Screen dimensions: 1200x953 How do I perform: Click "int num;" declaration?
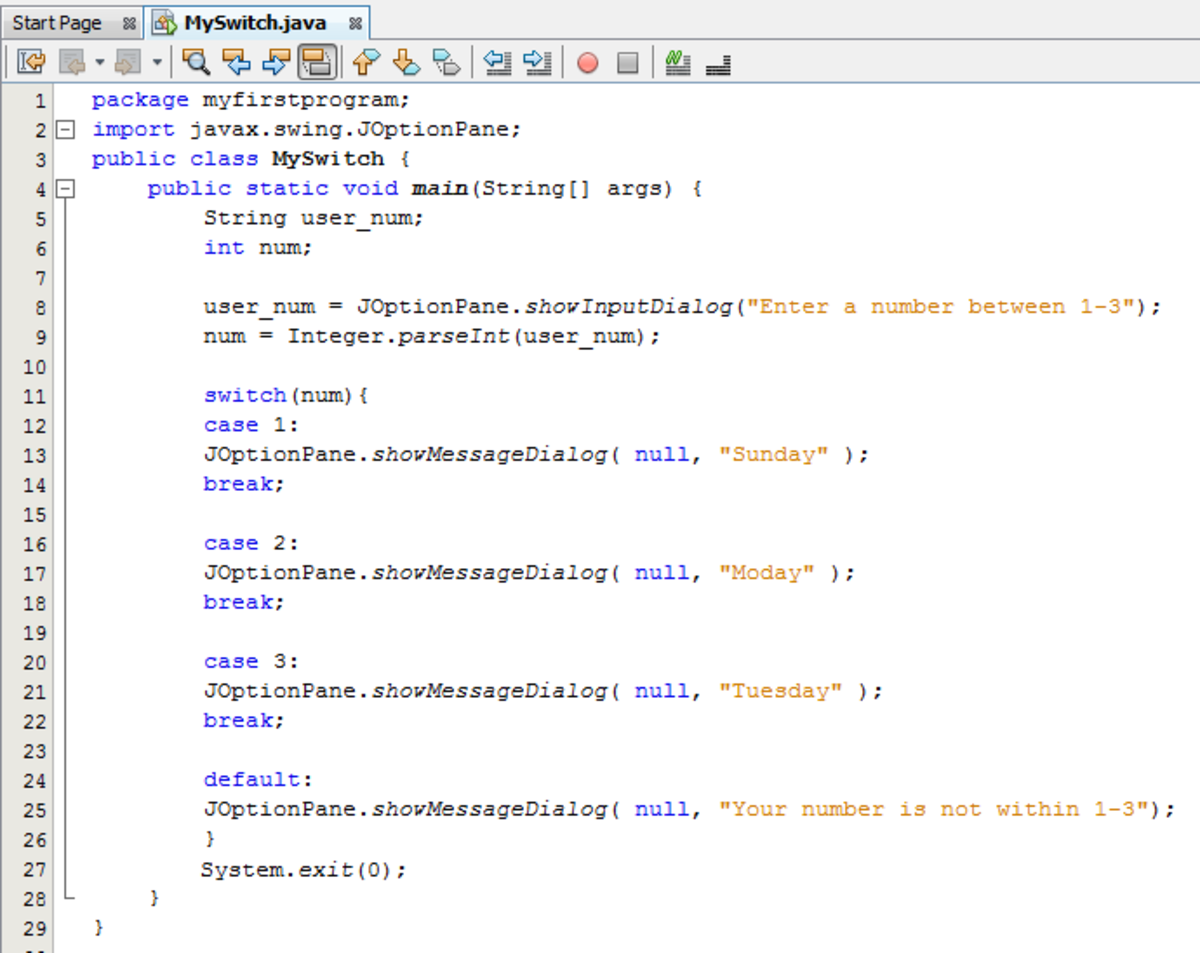point(258,247)
